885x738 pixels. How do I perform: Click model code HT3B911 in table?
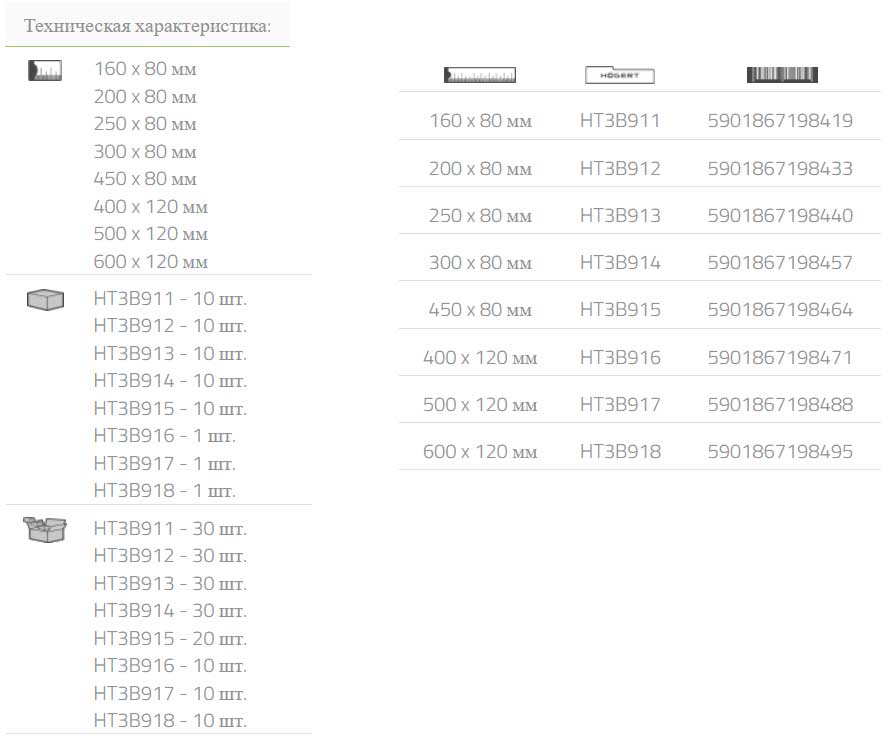point(620,121)
